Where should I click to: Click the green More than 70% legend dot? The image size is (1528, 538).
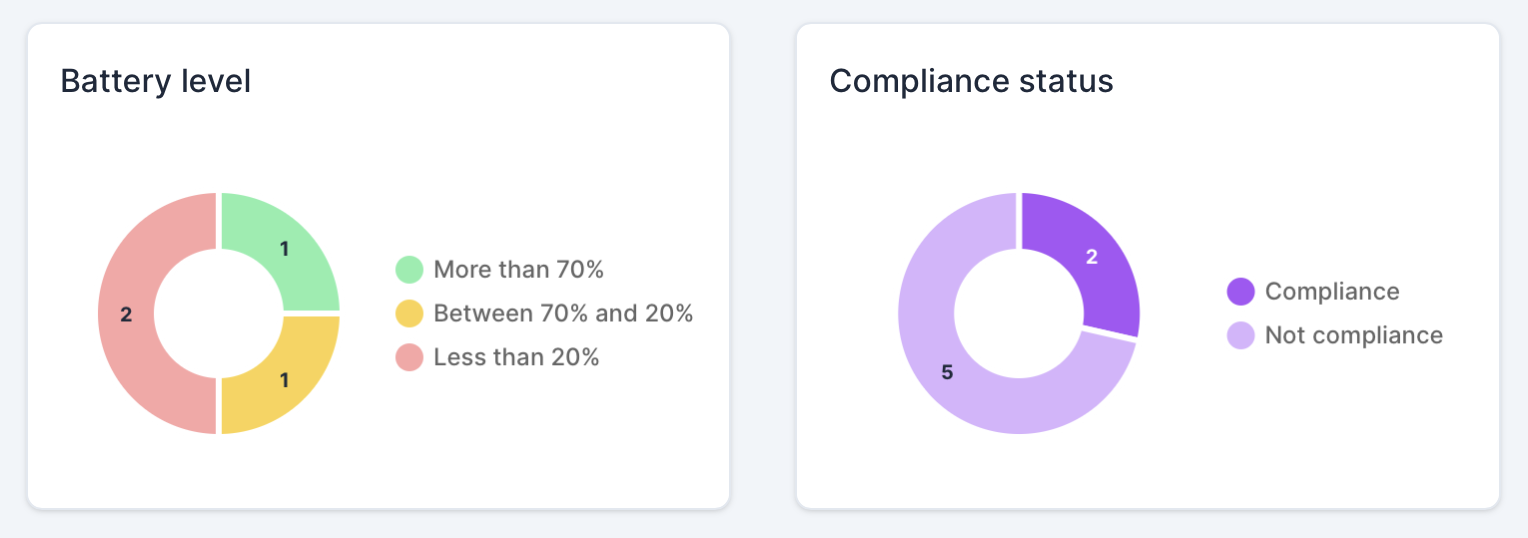410,270
